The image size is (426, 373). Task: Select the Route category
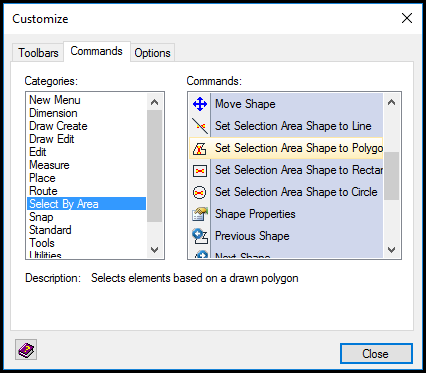coord(43,191)
